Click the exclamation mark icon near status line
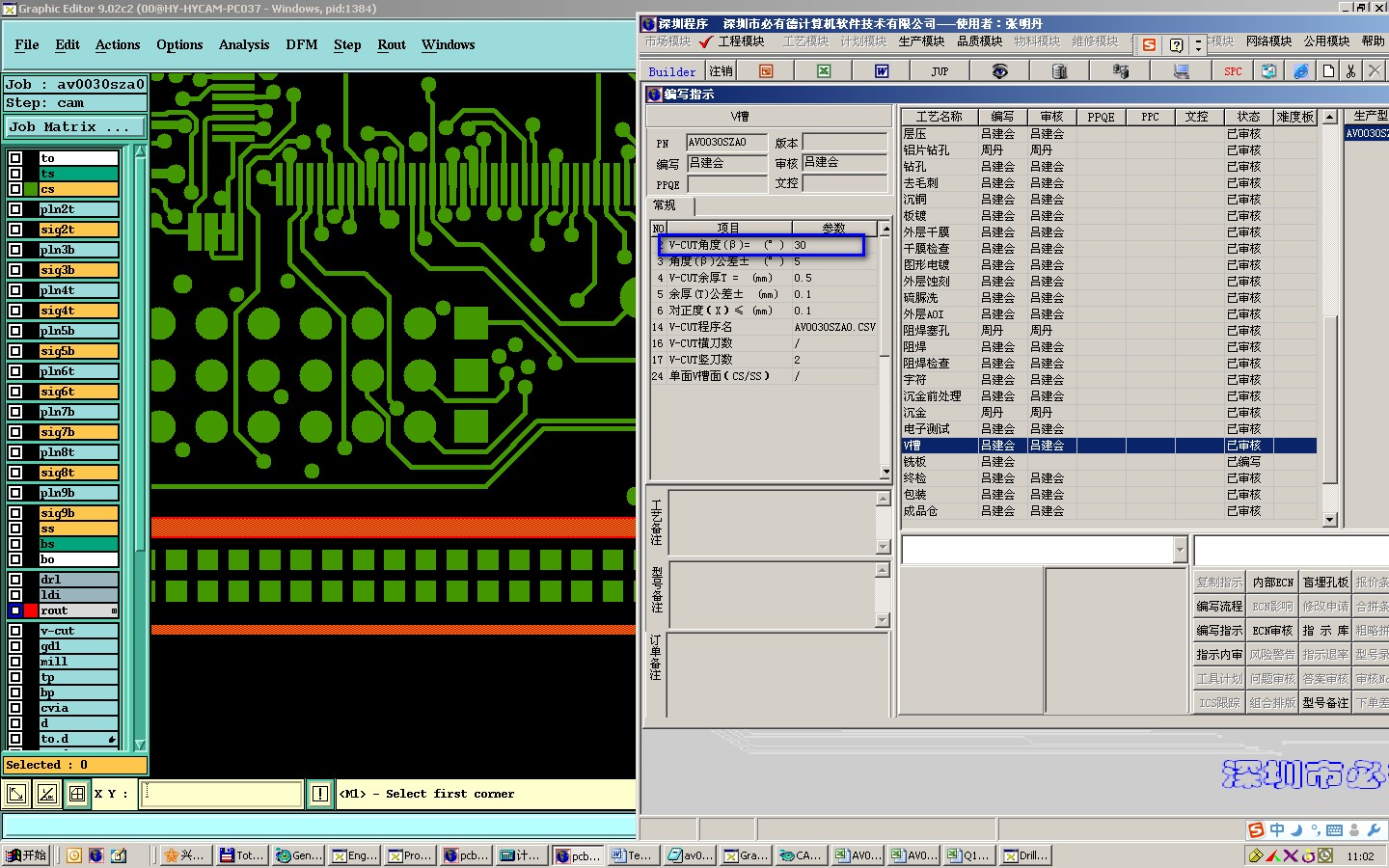Image resolution: width=1389 pixels, height=868 pixels. [x=320, y=794]
